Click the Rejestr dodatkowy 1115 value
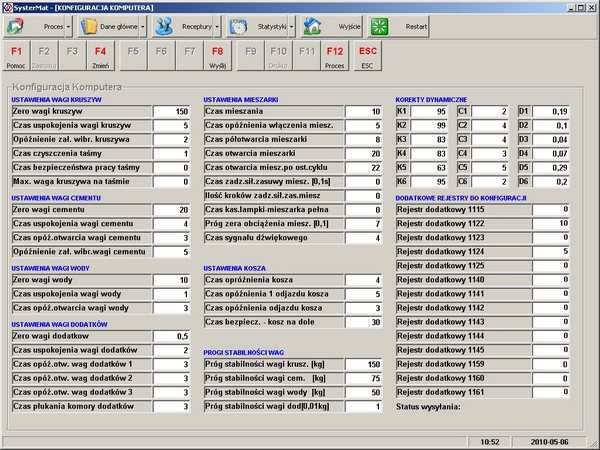The width and height of the screenshot is (600, 450). click(551, 210)
